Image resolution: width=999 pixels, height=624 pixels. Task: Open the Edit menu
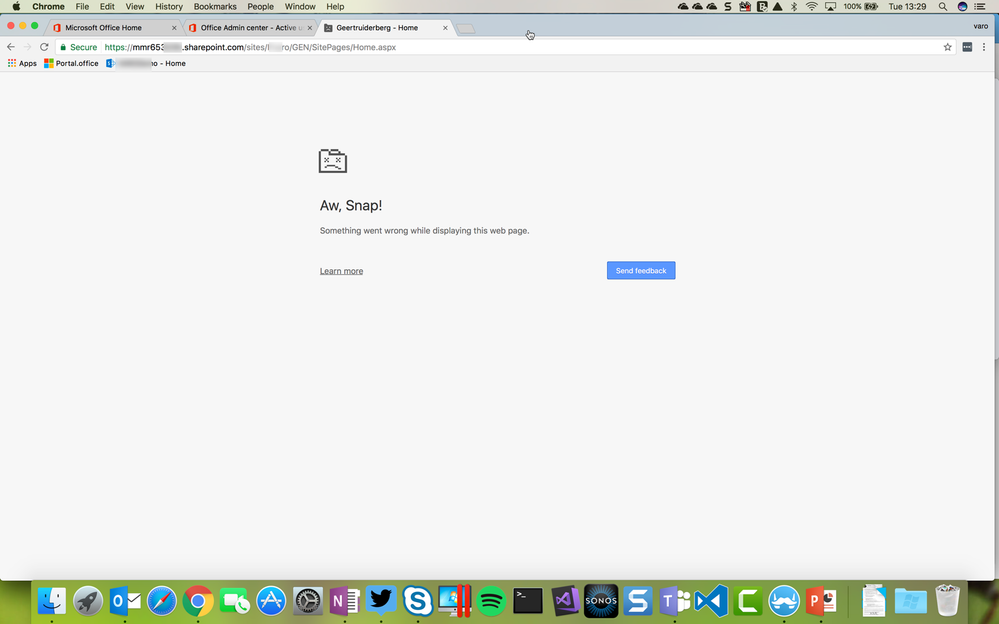[x=107, y=6]
